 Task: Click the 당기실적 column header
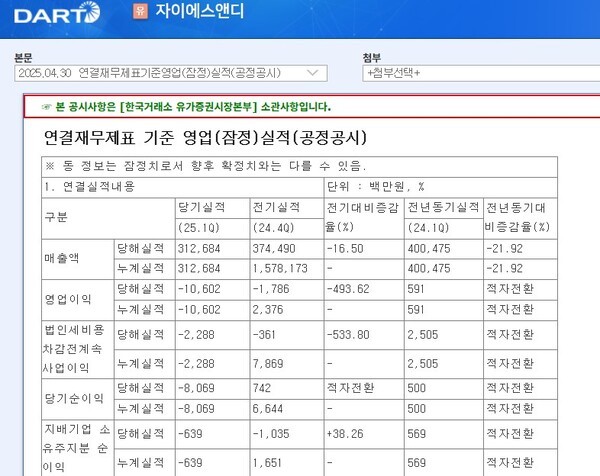click(x=212, y=208)
